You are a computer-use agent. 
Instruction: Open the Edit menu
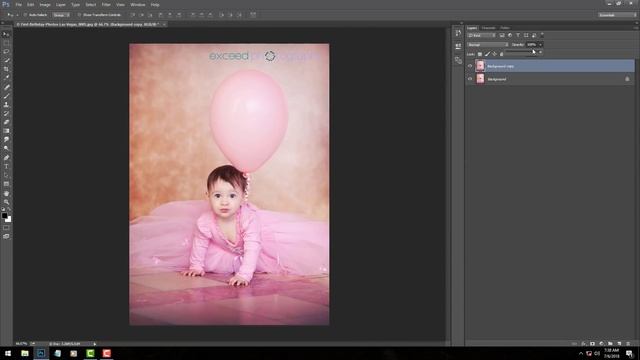[x=31, y=4]
